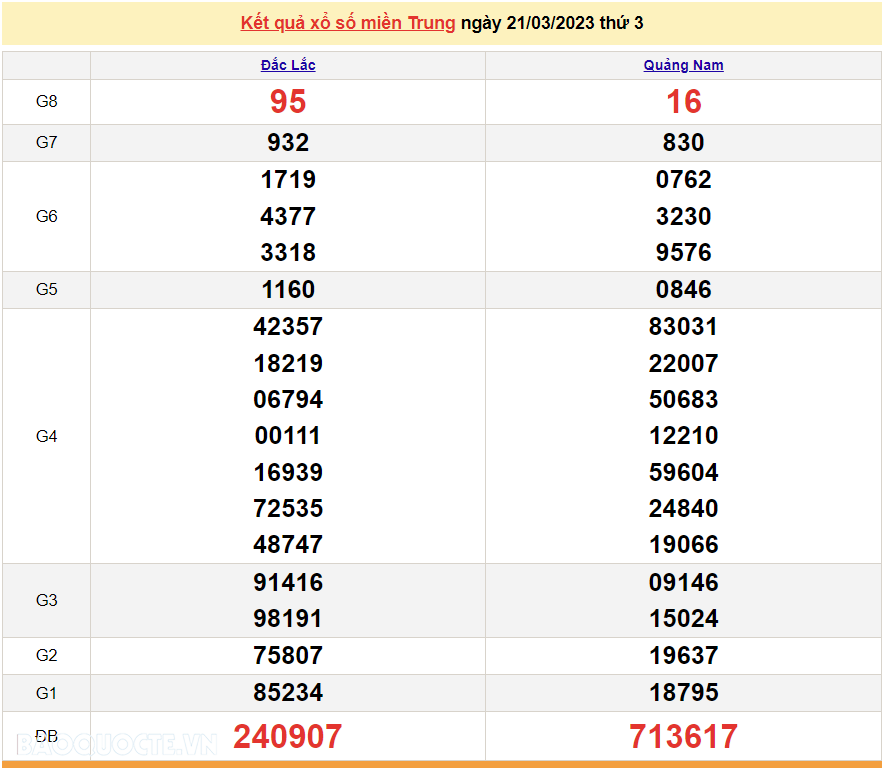Click the red G8 result 95
The height and width of the screenshot is (768, 884).
(288, 102)
